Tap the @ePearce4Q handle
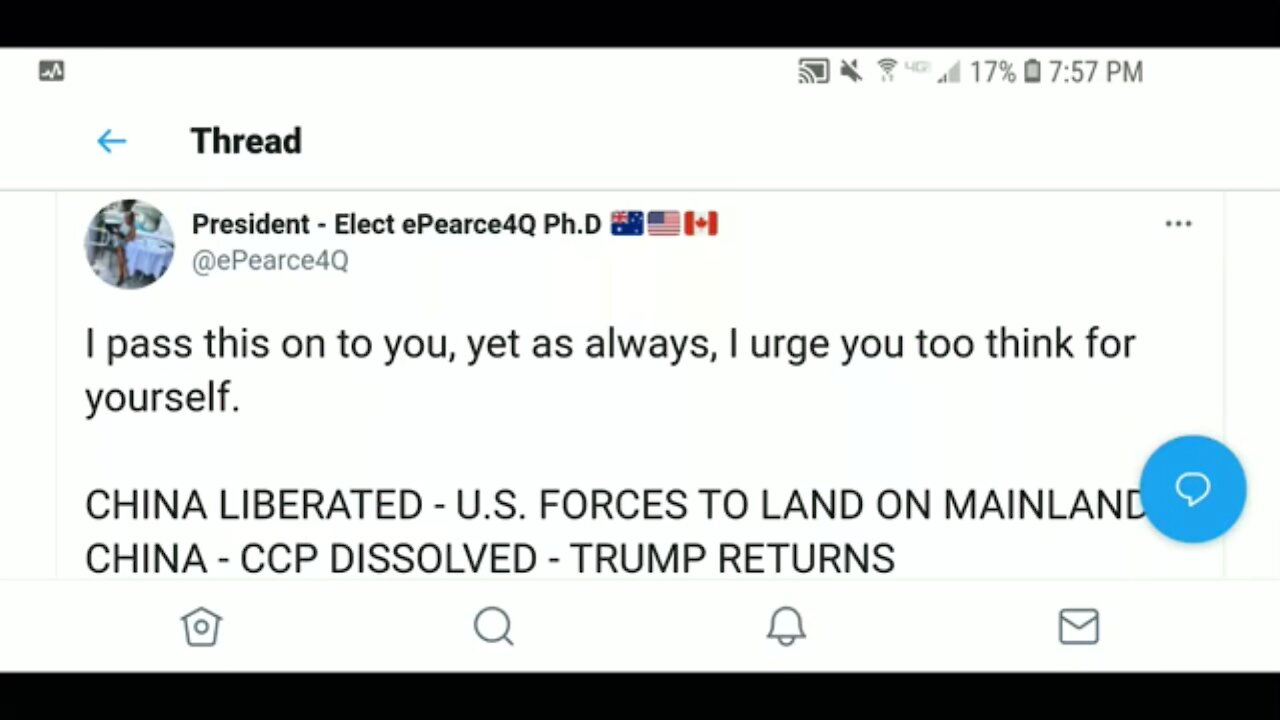This screenshot has height=720, width=1280. coord(270,261)
